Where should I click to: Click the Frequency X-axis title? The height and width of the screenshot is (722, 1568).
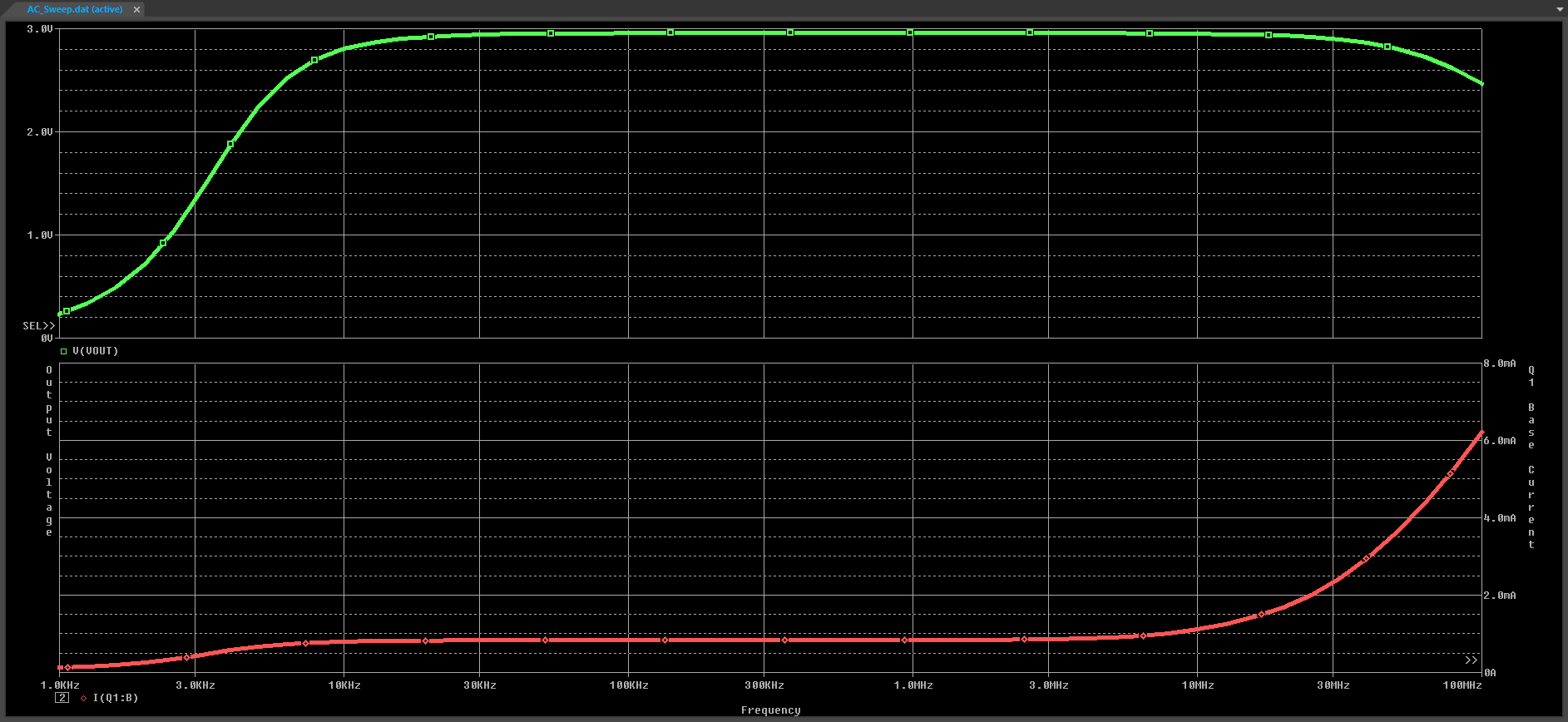(x=770, y=710)
